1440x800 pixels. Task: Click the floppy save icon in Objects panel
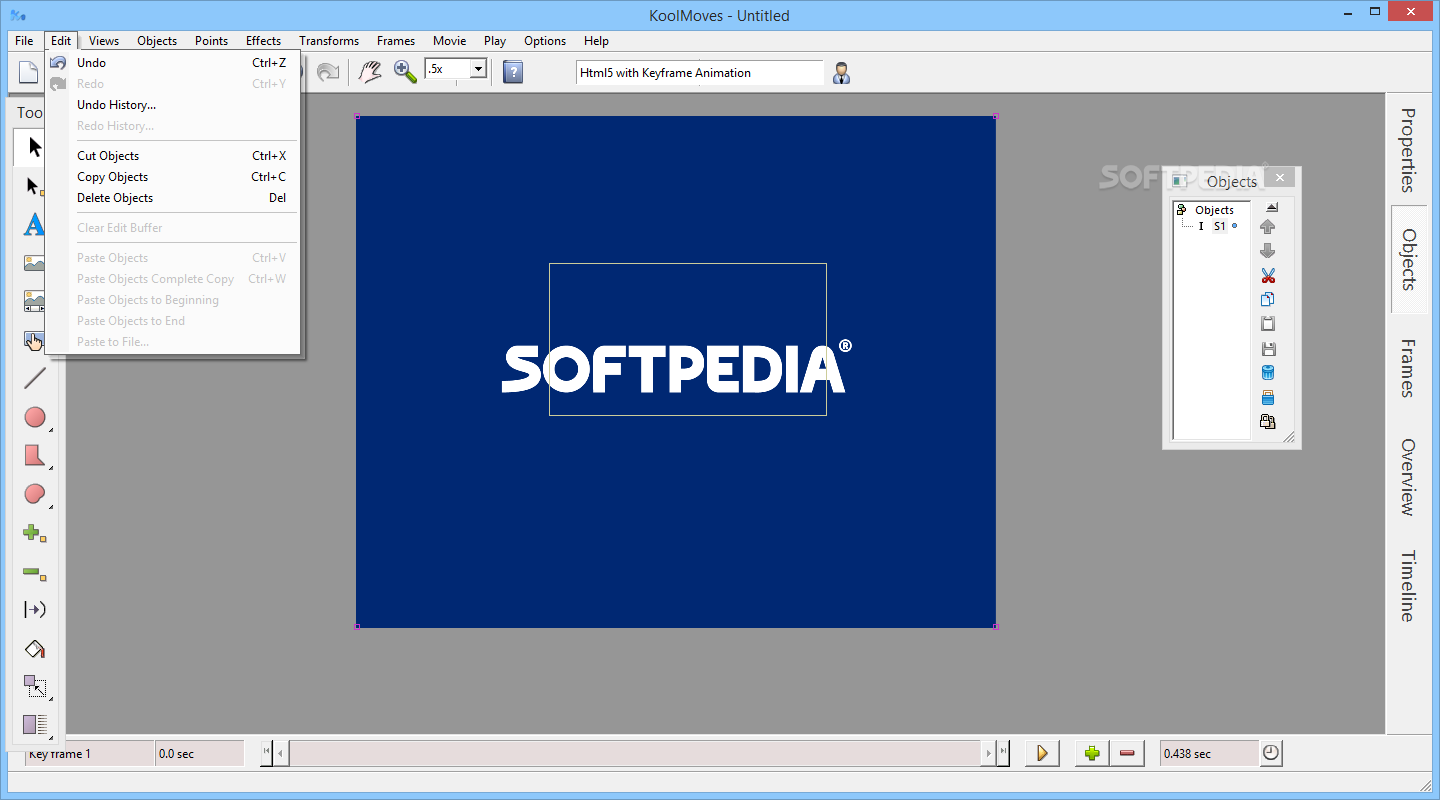pyautogui.click(x=1268, y=349)
